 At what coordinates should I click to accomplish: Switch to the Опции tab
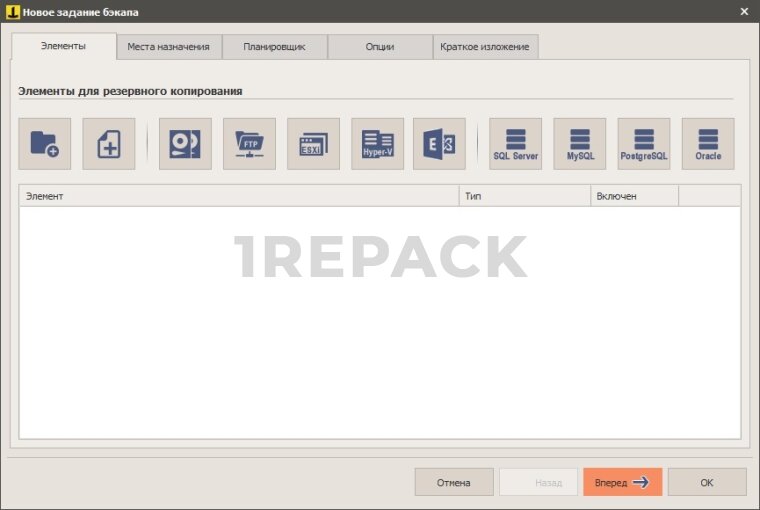coord(380,47)
